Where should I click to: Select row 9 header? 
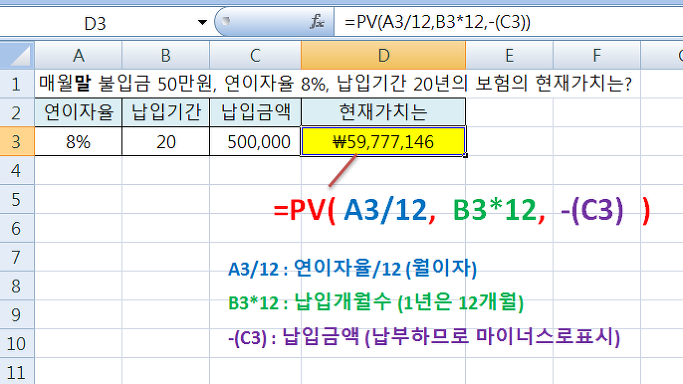[x=17, y=314]
